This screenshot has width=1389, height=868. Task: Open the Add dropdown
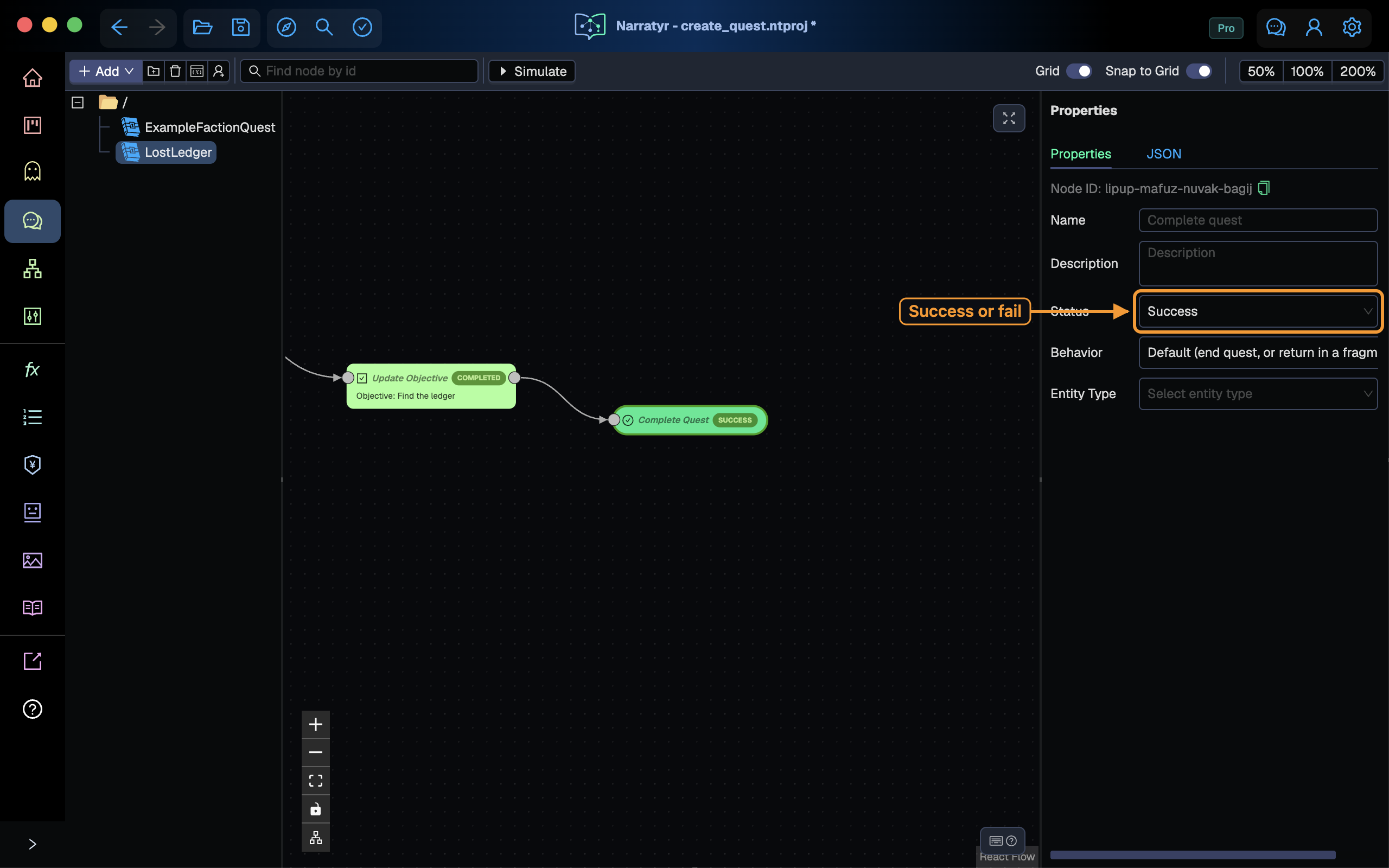pyautogui.click(x=106, y=71)
